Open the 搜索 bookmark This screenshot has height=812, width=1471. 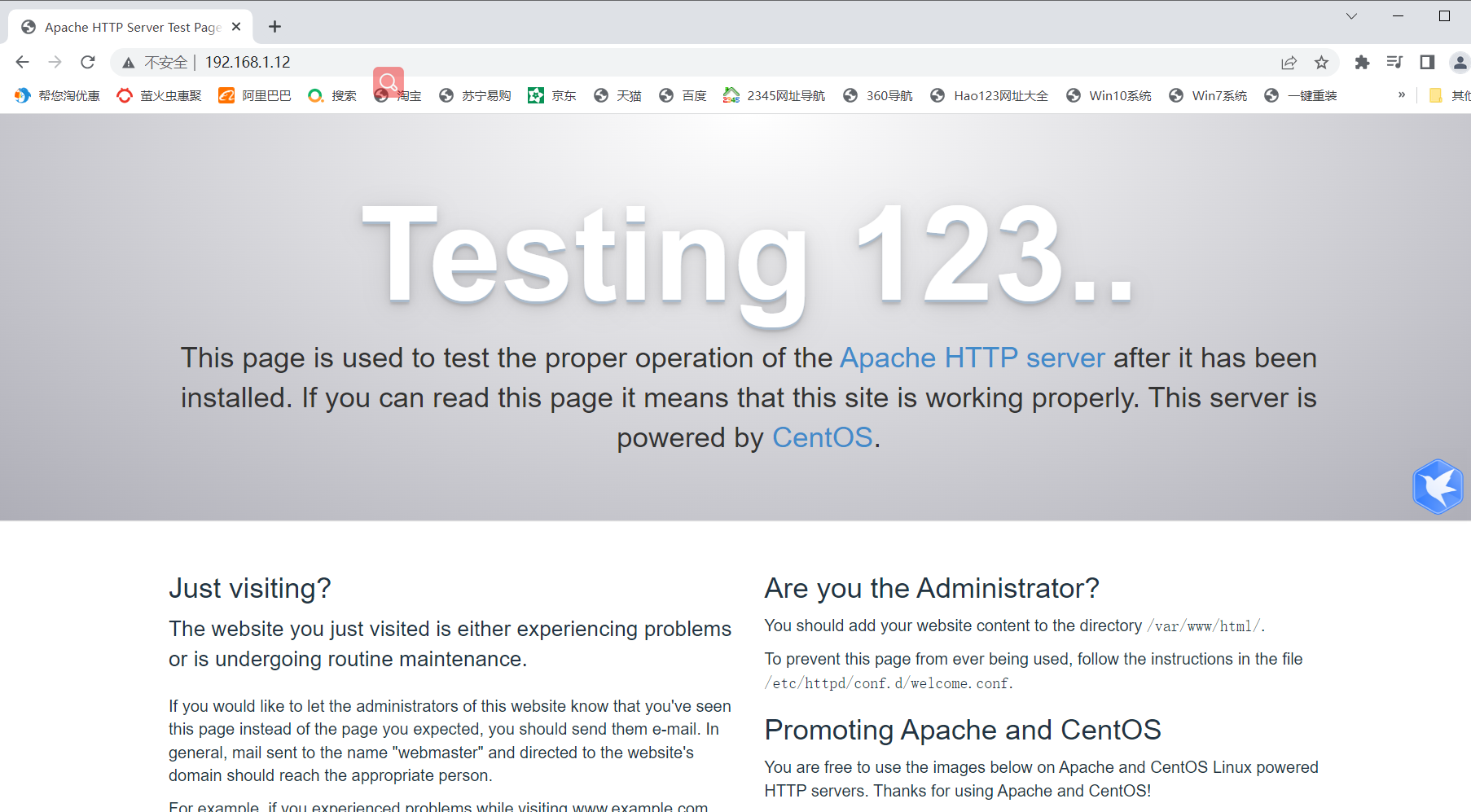tap(332, 95)
